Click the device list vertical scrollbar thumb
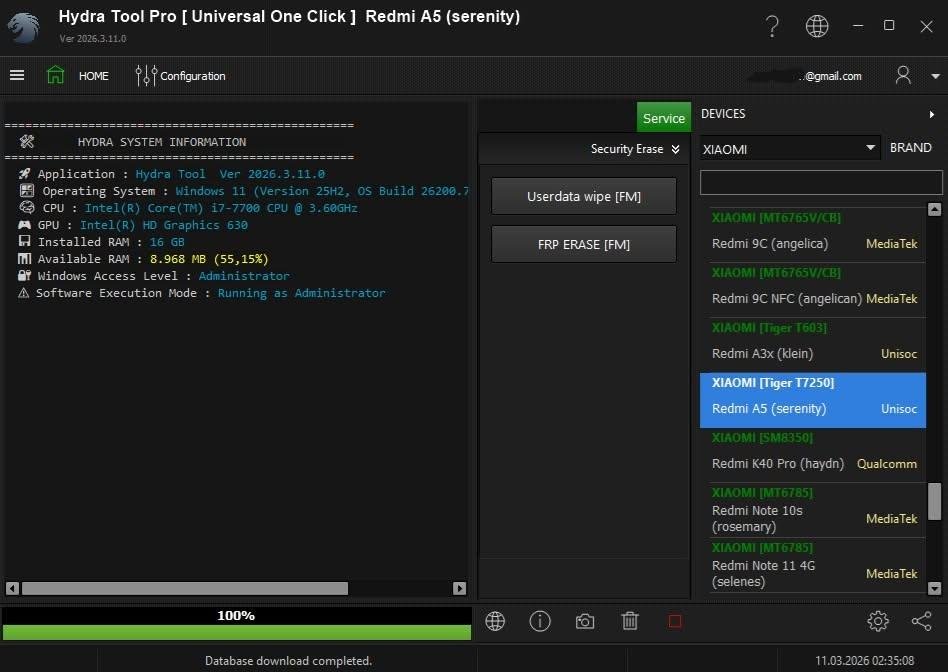The image size is (948, 672). click(934, 501)
